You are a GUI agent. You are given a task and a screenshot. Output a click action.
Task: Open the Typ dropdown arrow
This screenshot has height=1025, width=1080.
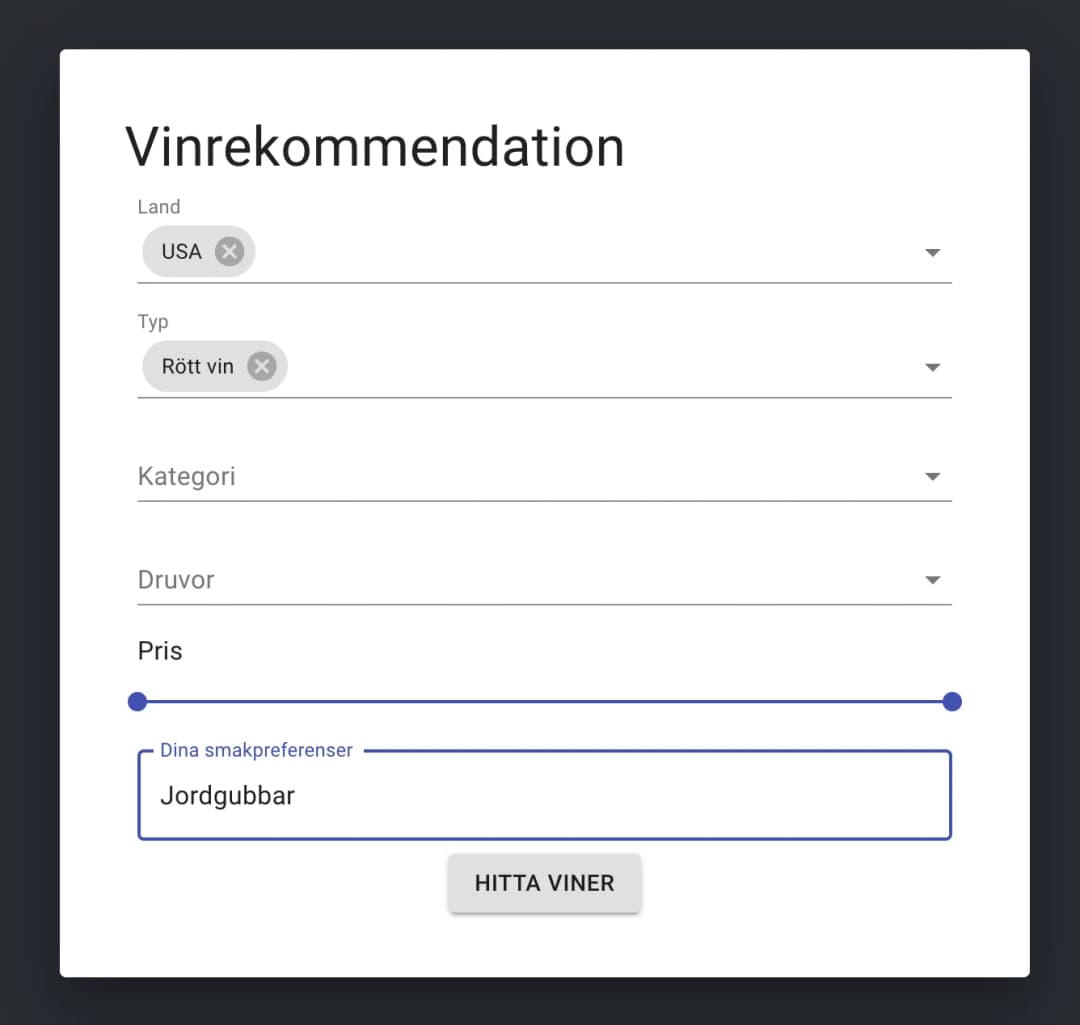click(x=932, y=368)
